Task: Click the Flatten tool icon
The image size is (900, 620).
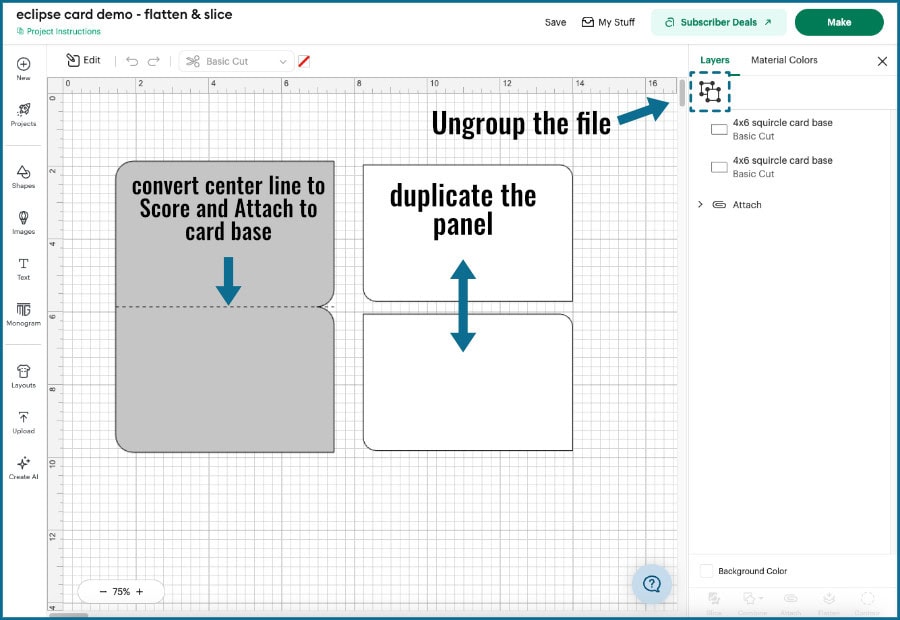Action: coord(829,599)
